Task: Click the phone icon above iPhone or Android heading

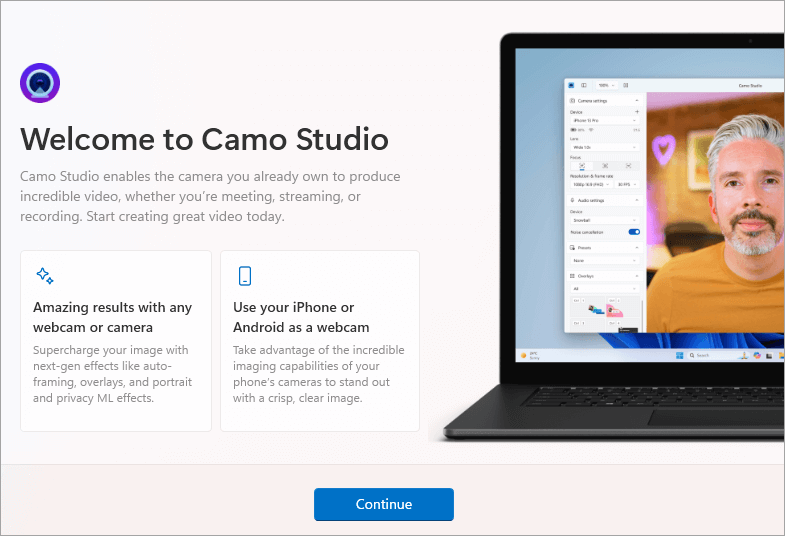Action: pyautogui.click(x=245, y=276)
